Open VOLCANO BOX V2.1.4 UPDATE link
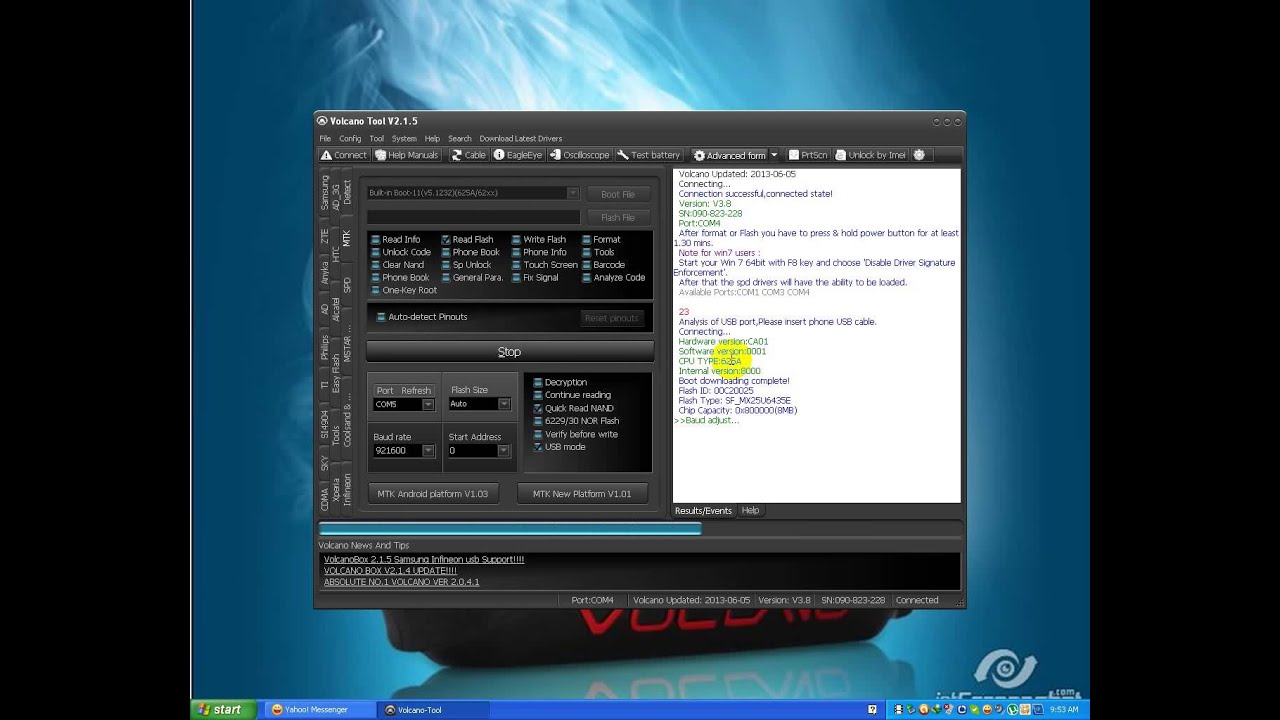The image size is (1280, 720). [x=390, y=571]
